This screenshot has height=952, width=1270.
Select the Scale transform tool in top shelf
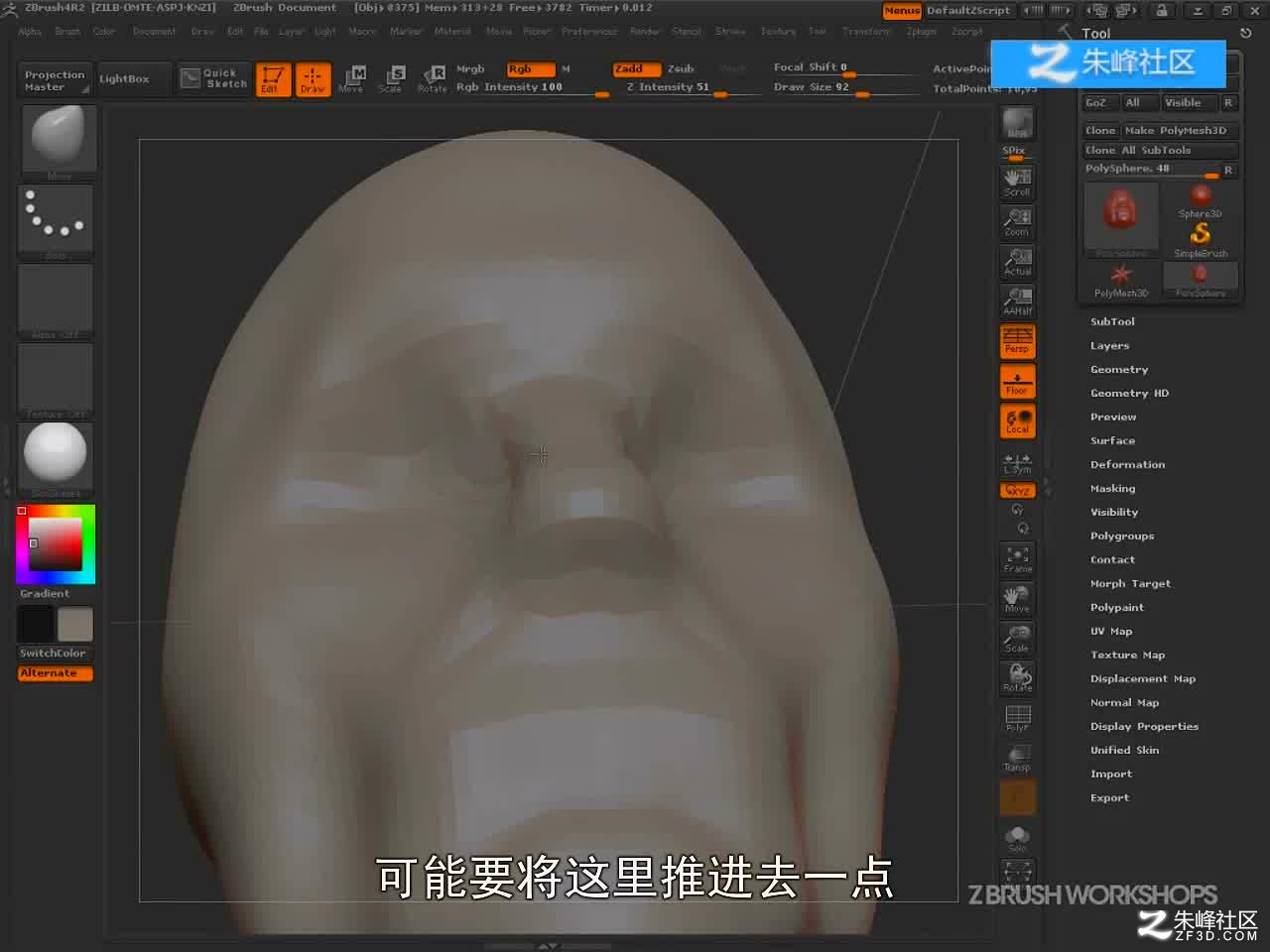(x=391, y=79)
